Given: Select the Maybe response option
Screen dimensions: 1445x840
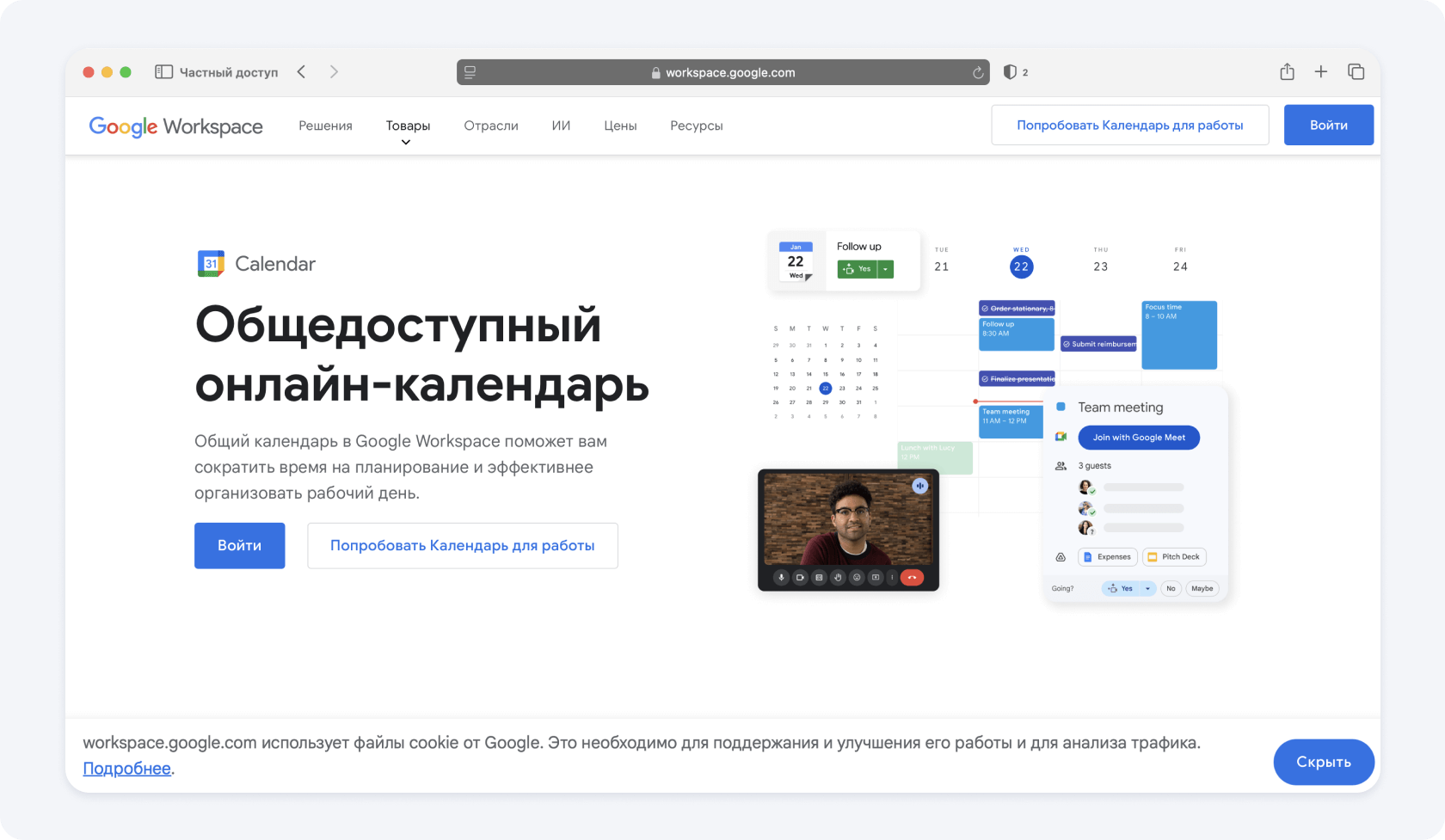Looking at the screenshot, I should click(x=1202, y=589).
